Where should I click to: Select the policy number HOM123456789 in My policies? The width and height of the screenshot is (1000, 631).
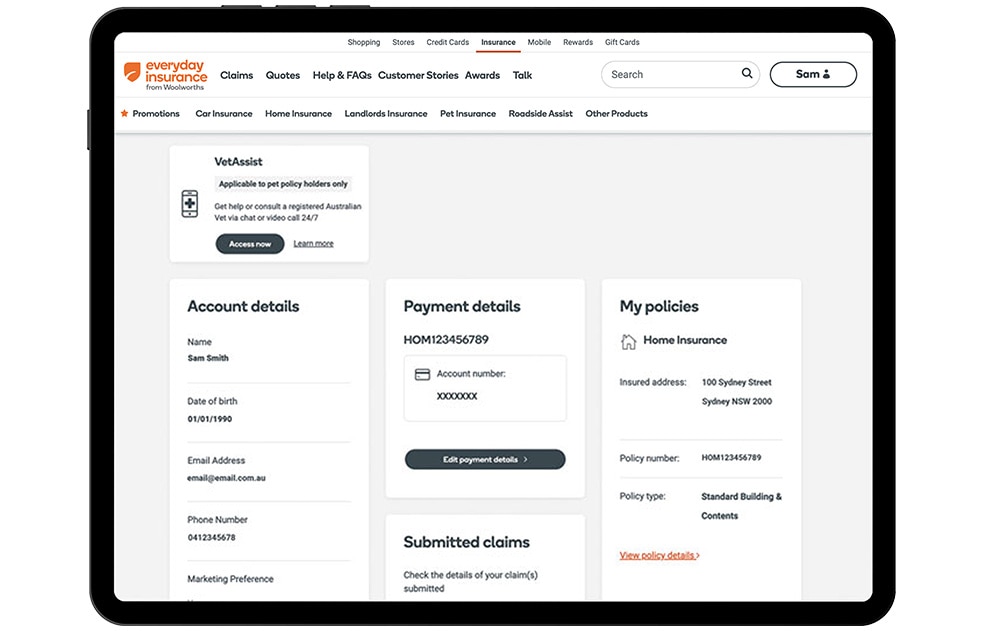731,457
